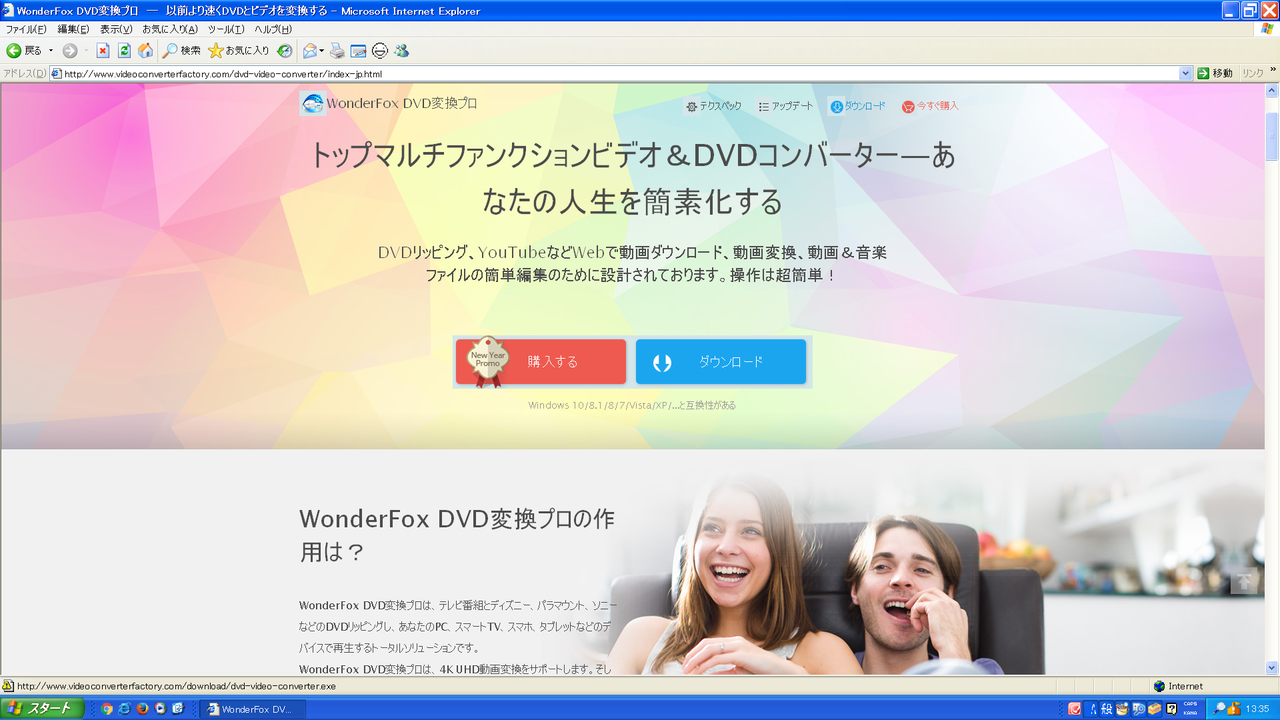Click the download URL in status bar
This screenshot has height=720, width=1280.
click(176, 686)
